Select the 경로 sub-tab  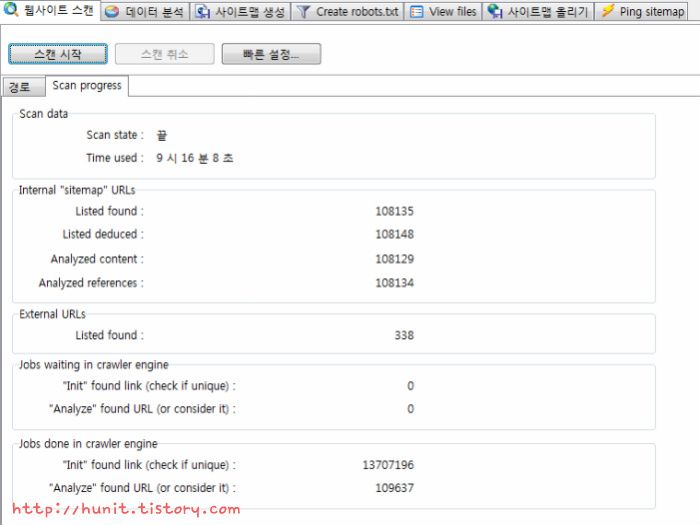(23, 87)
